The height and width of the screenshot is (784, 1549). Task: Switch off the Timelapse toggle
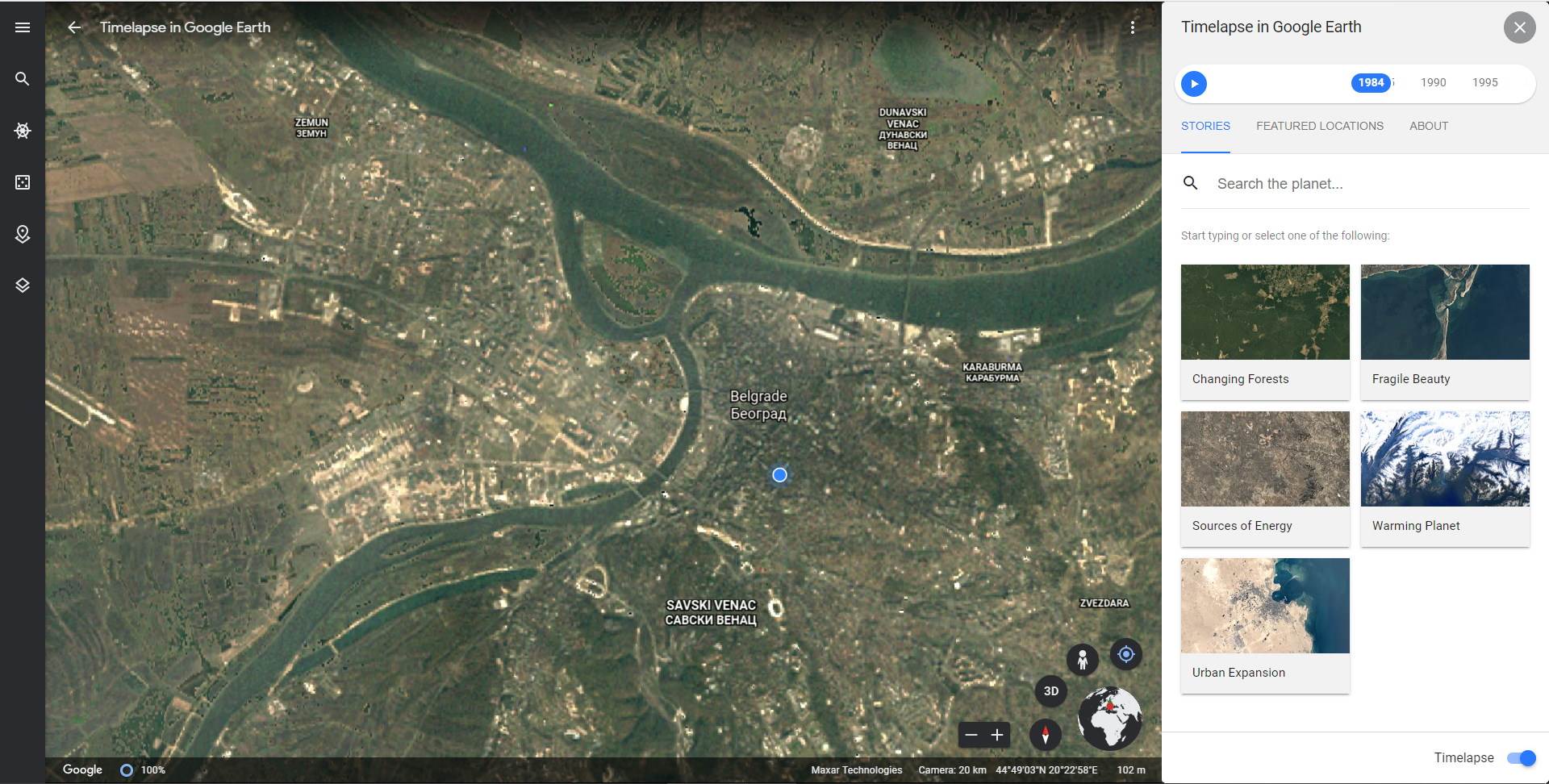1520,757
